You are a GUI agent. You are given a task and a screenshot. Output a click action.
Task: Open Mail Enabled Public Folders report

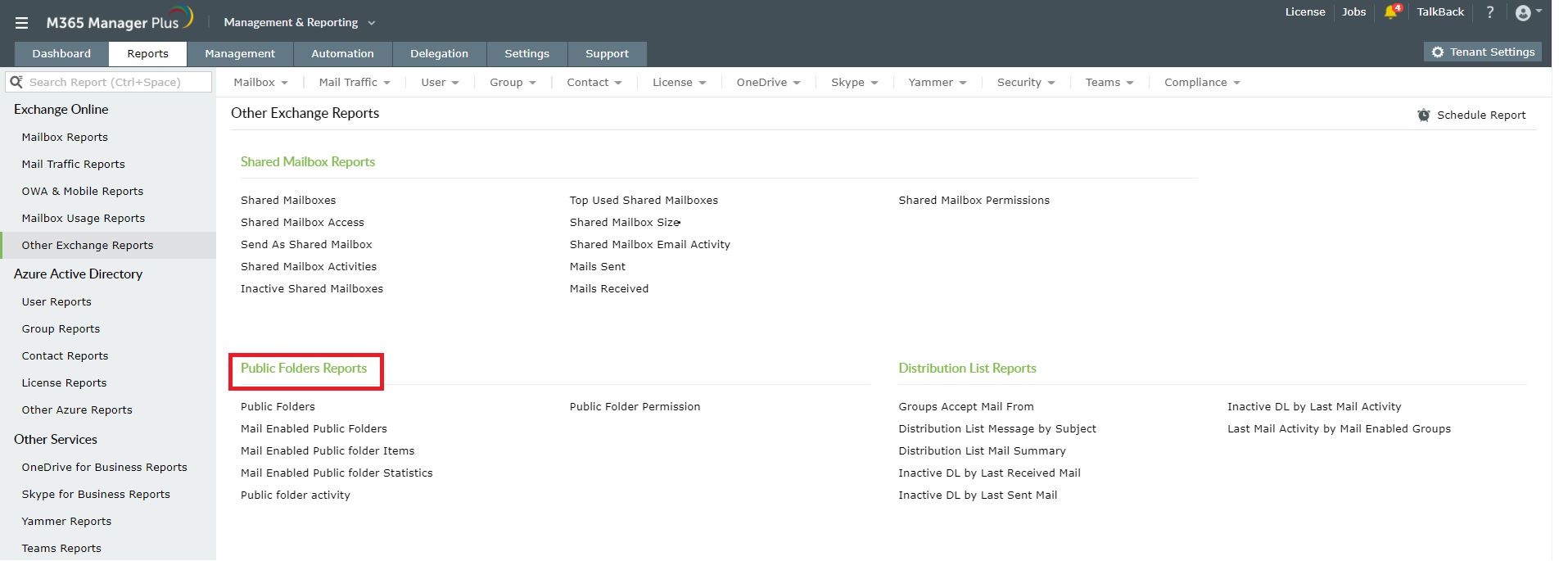point(314,429)
